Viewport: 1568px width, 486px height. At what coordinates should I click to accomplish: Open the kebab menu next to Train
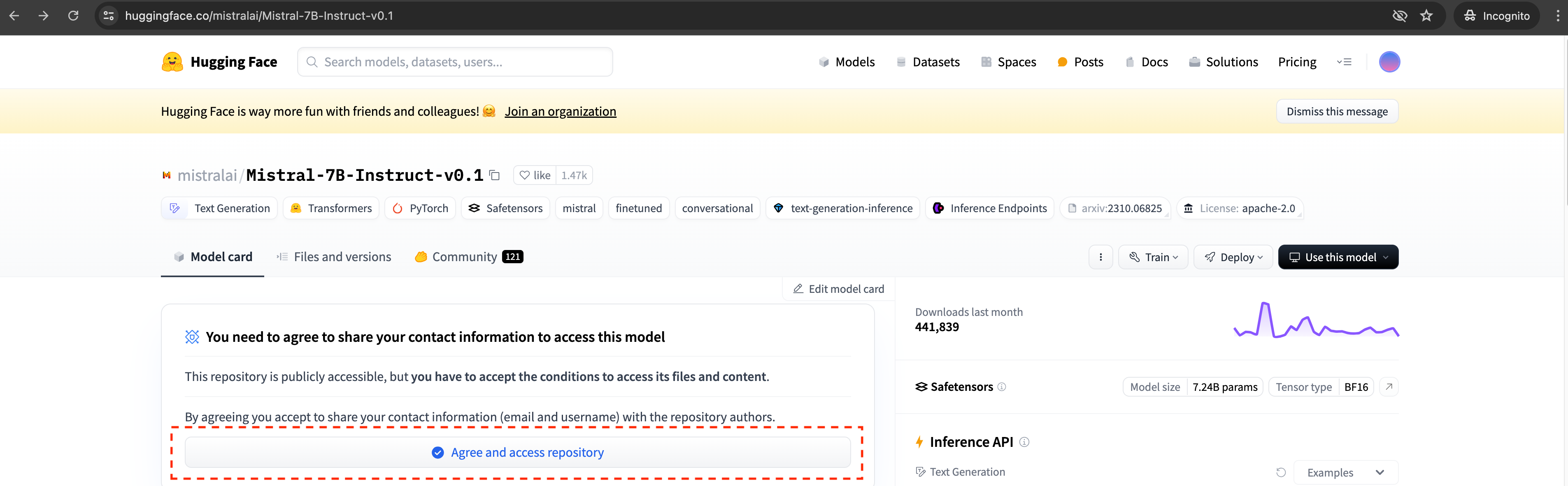click(1100, 257)
